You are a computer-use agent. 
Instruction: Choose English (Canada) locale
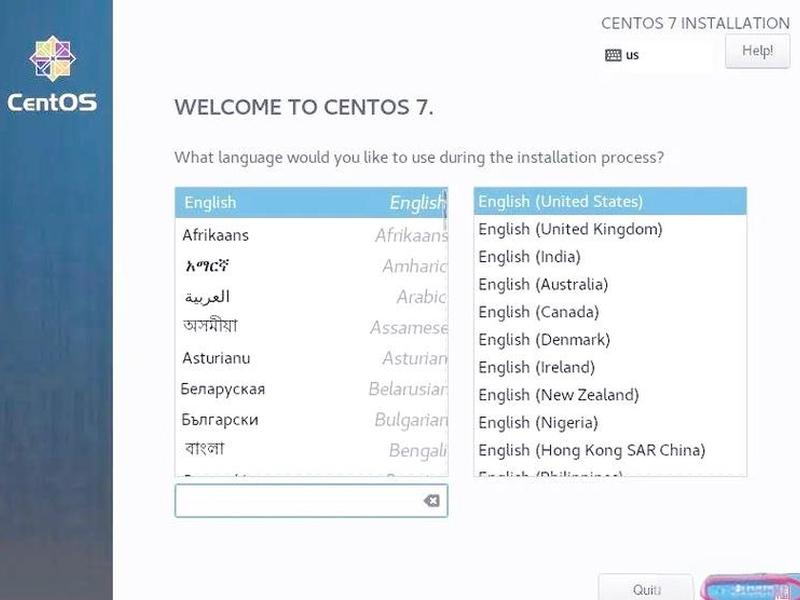pyautogui.click(x=610, y=312)
